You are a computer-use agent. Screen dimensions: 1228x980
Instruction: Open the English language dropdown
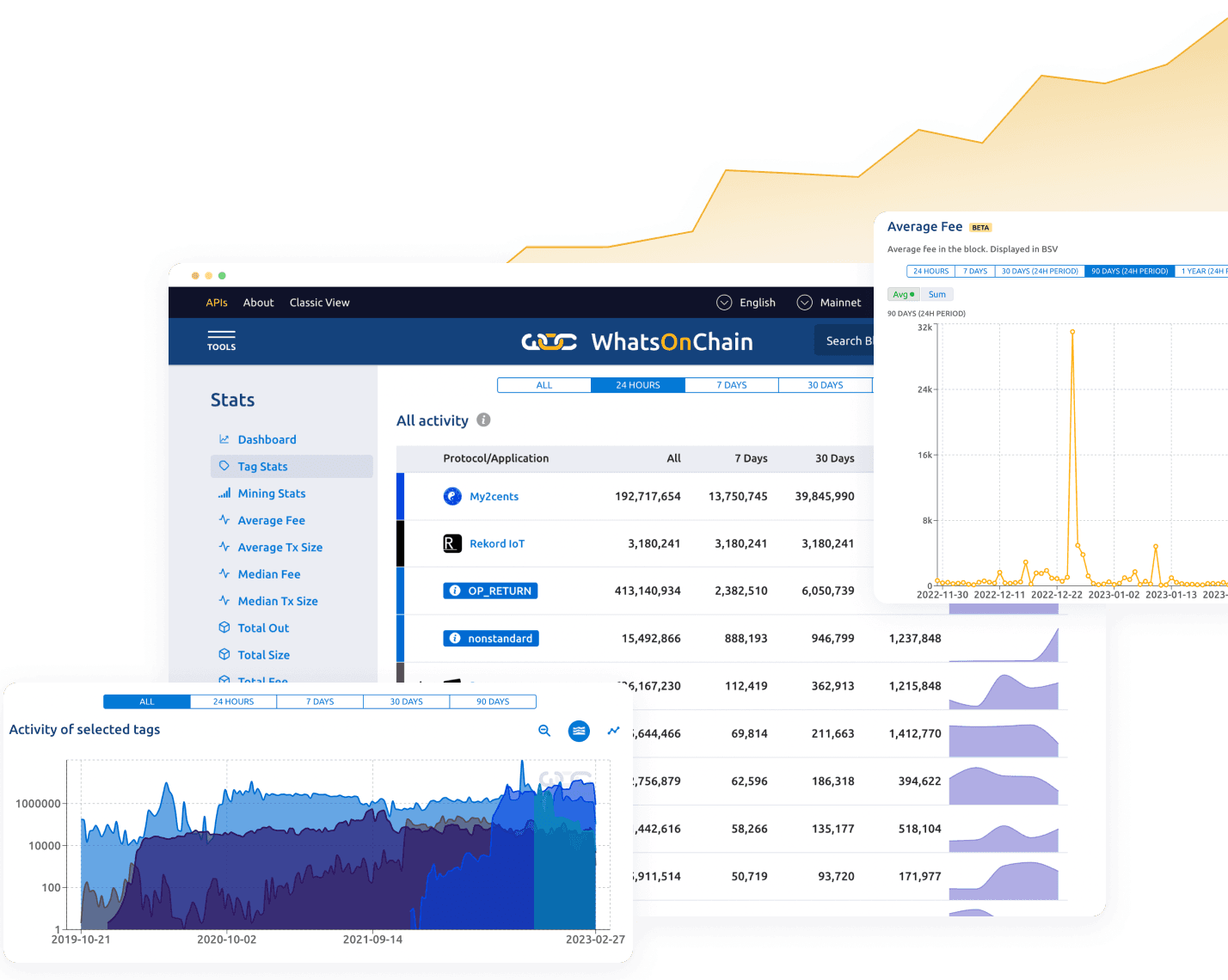click(x=746, y=303)
